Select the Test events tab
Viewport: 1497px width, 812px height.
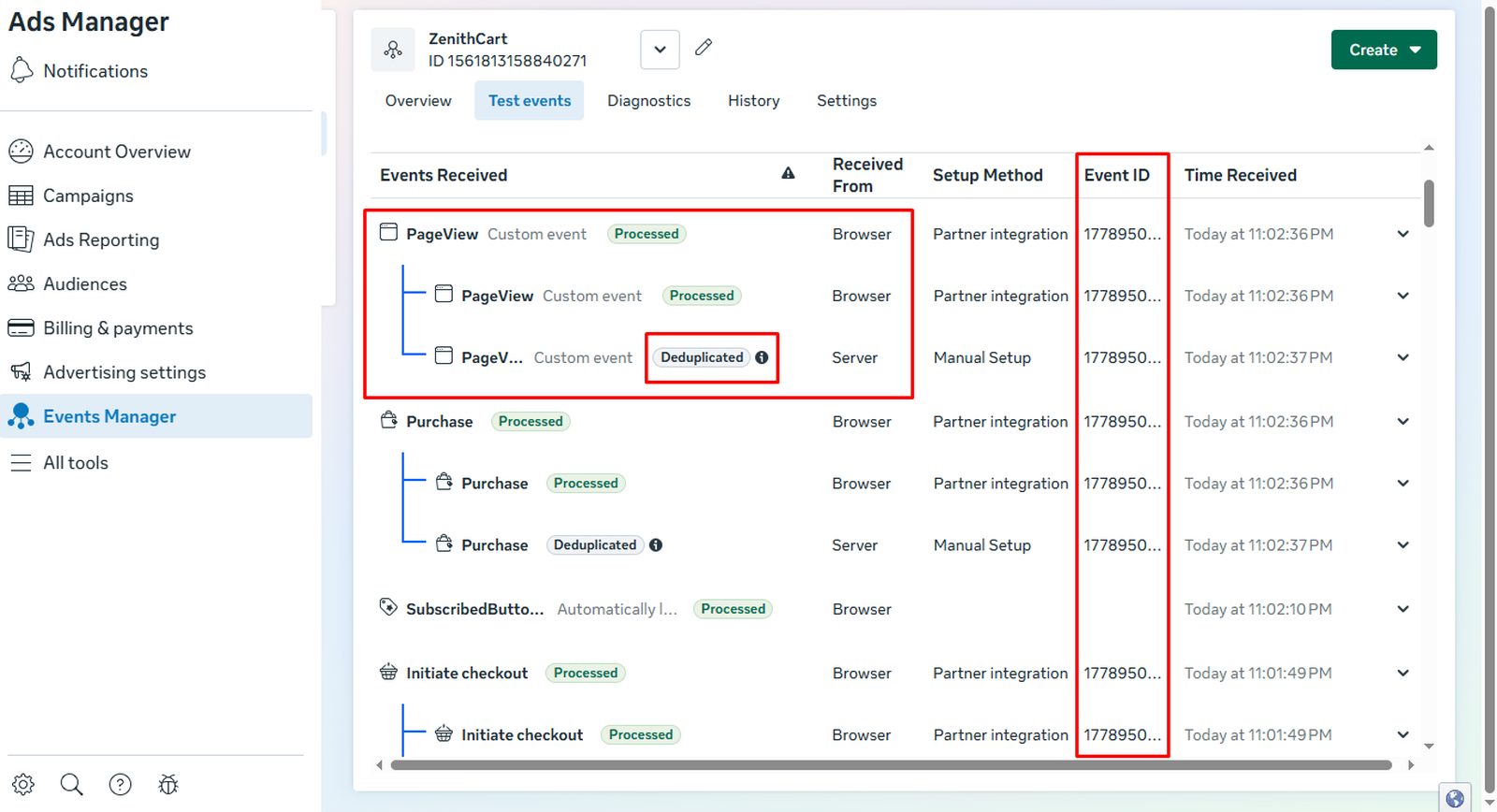(530, 100)
